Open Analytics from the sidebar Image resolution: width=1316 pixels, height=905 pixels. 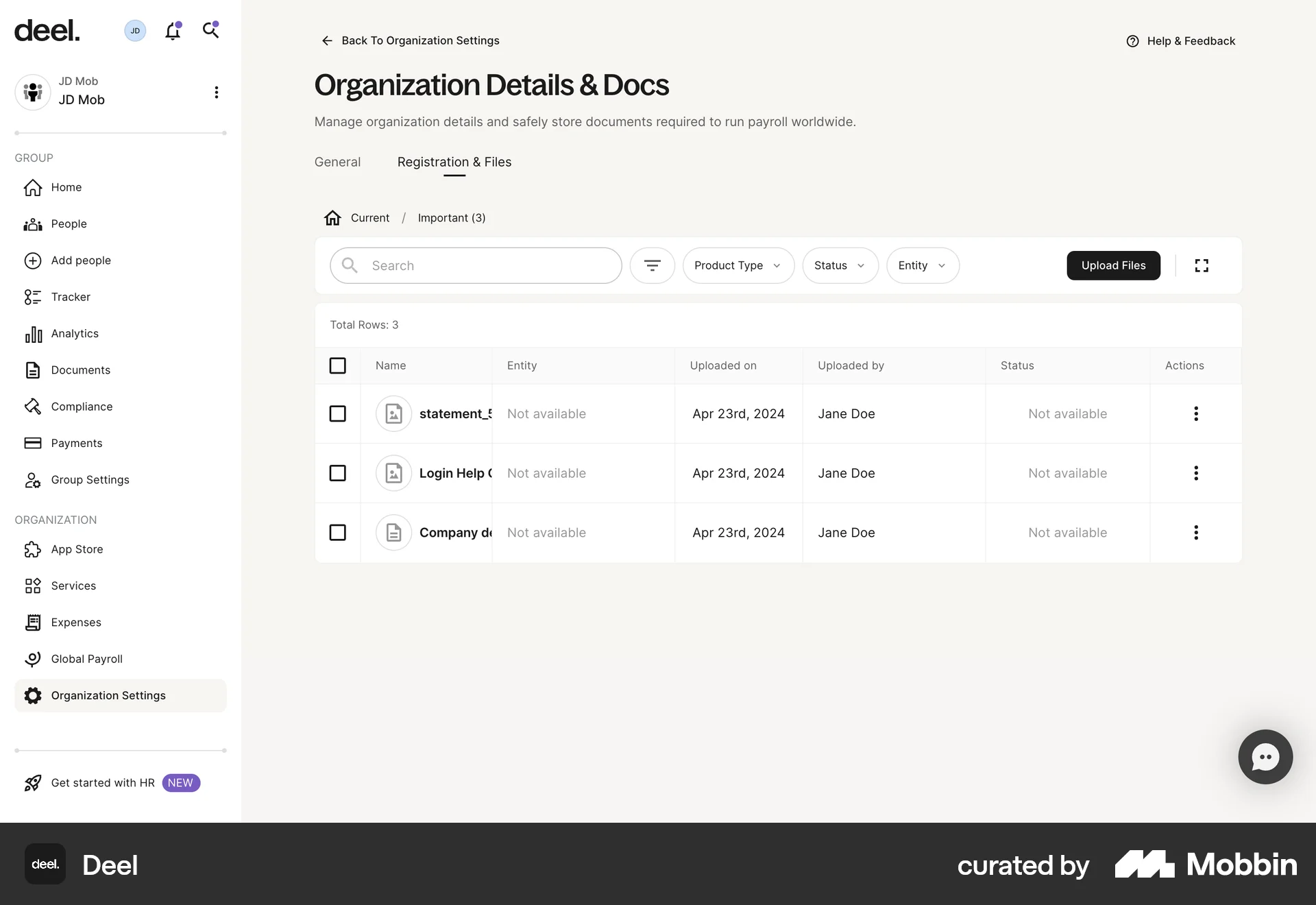coord(75,333)
